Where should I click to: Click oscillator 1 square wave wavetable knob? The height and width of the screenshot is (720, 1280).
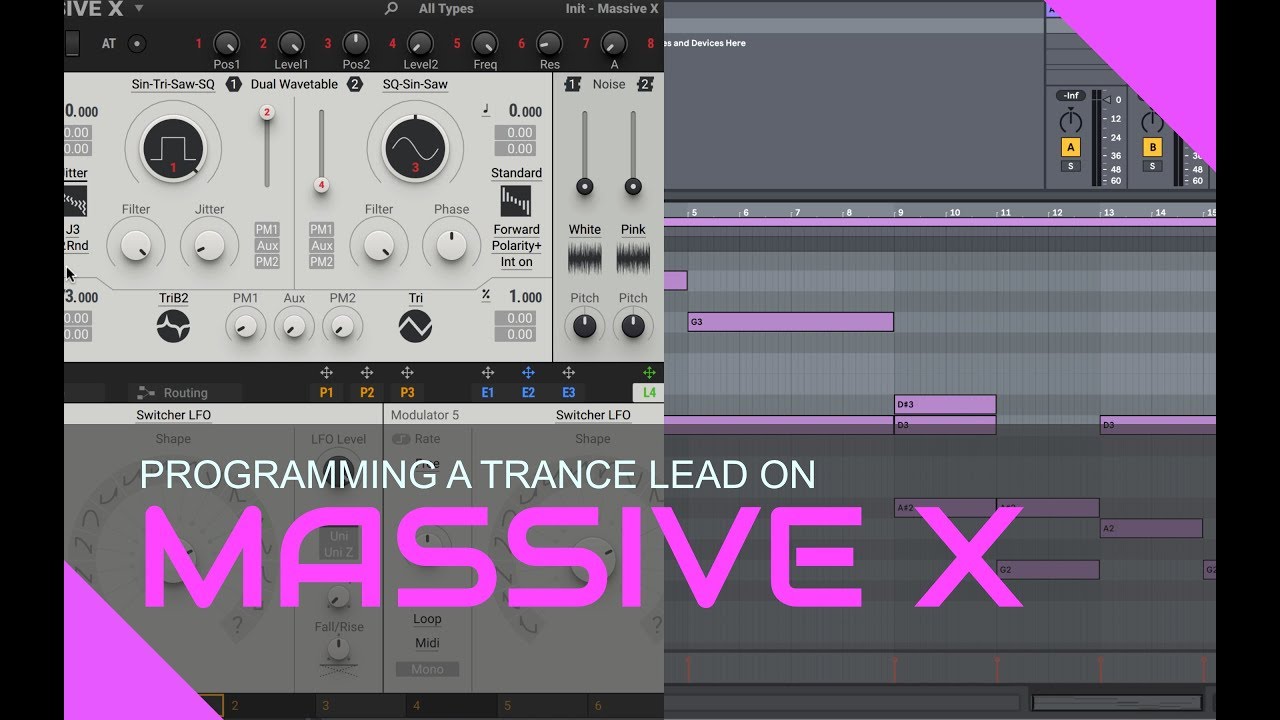[x=173, y=148]
